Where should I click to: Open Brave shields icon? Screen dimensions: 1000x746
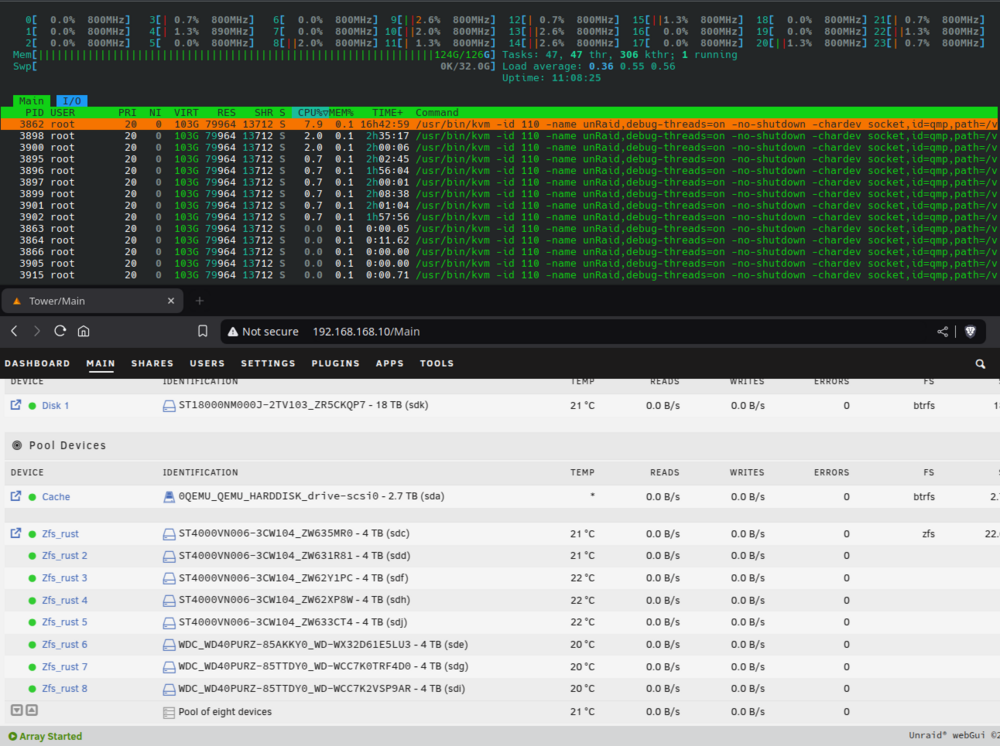coord(970,332)
